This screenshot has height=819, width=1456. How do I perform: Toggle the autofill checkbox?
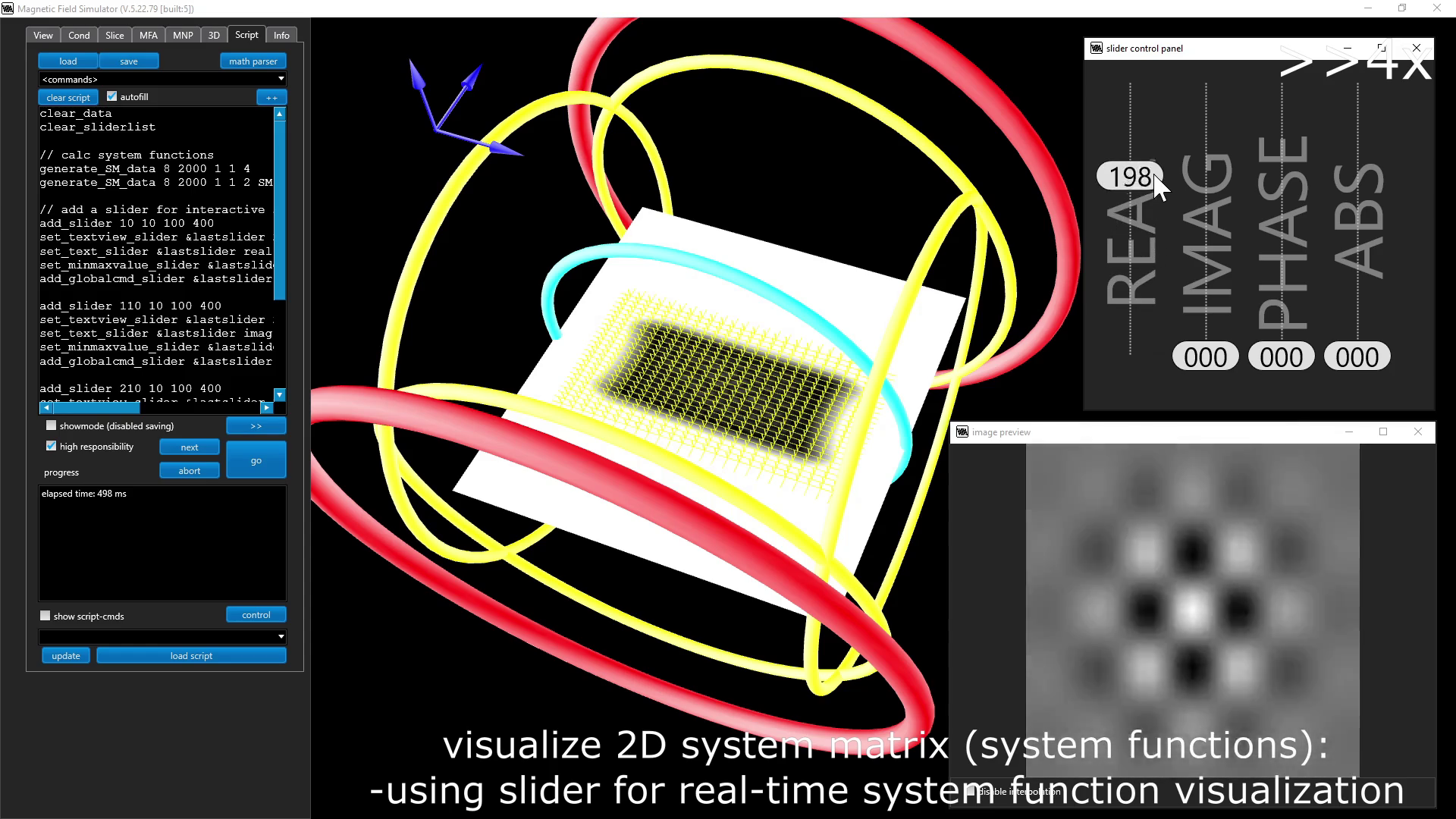tap(112, 96)
